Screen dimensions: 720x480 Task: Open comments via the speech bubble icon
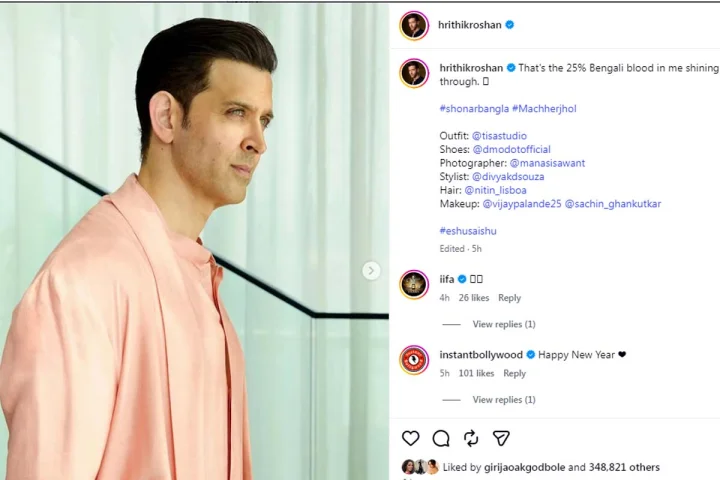click(441, 438)
